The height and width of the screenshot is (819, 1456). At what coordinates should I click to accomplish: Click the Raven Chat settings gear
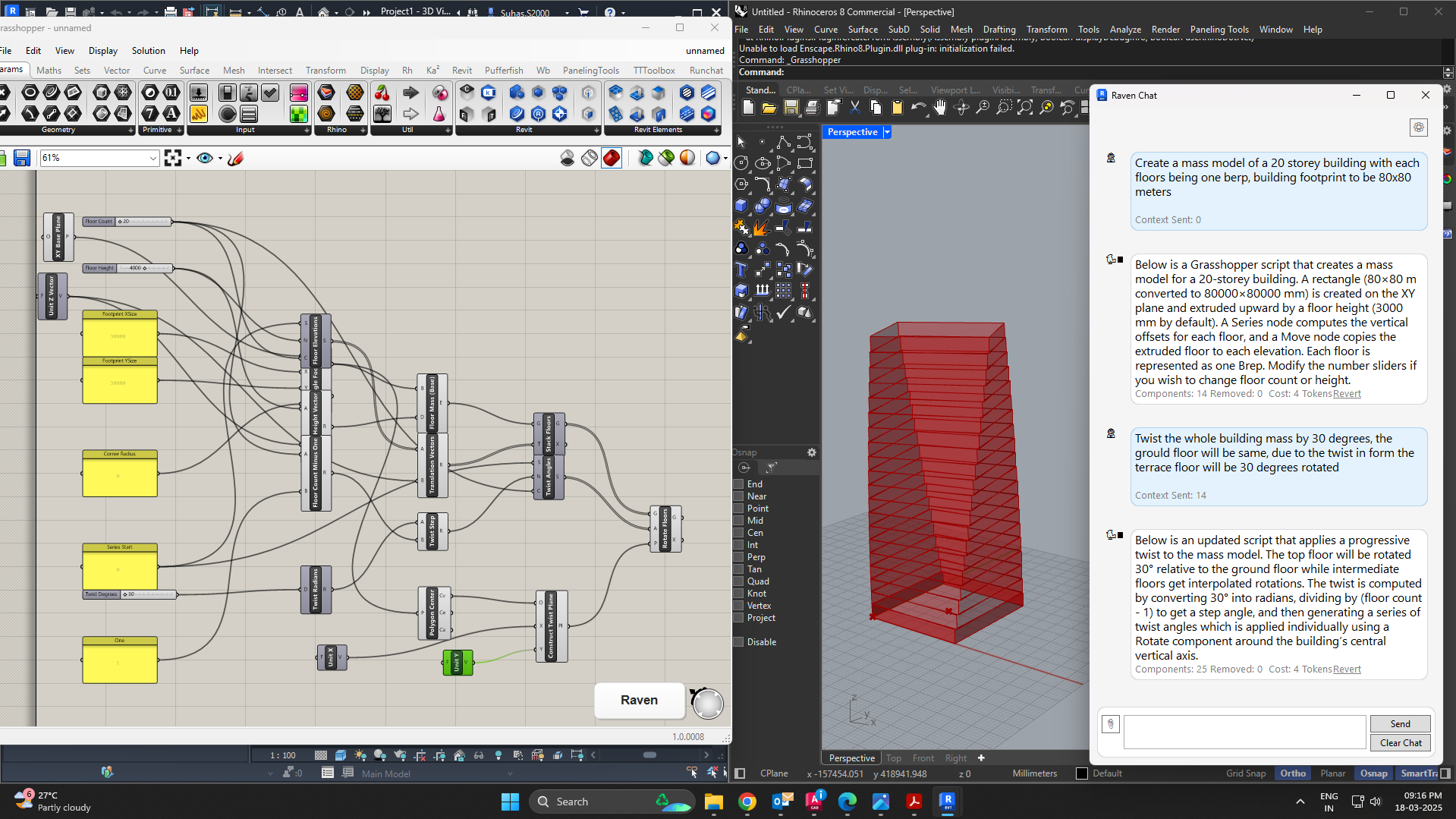tap(1418, 128)
